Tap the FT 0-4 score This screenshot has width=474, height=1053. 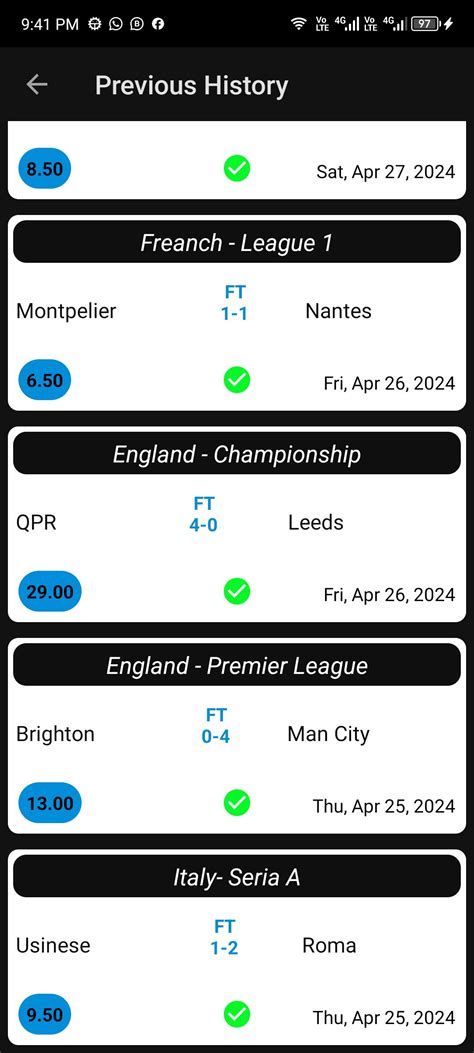pyautogui.click(x=216, y=726)
